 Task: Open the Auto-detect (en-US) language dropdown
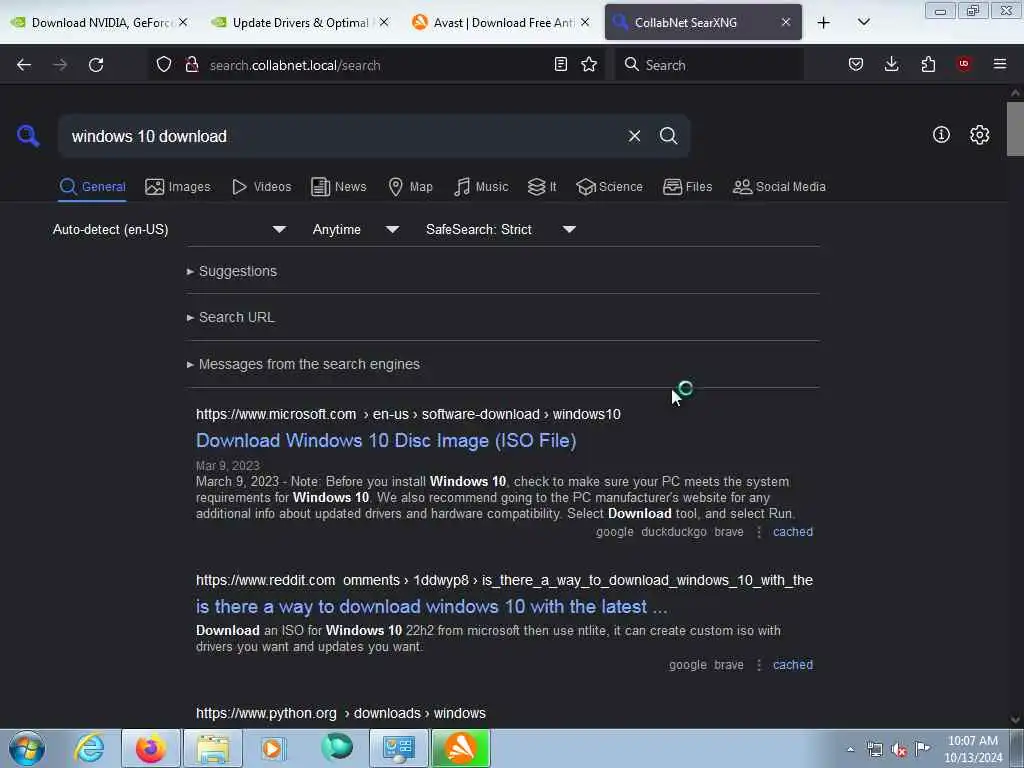point(169,229)
